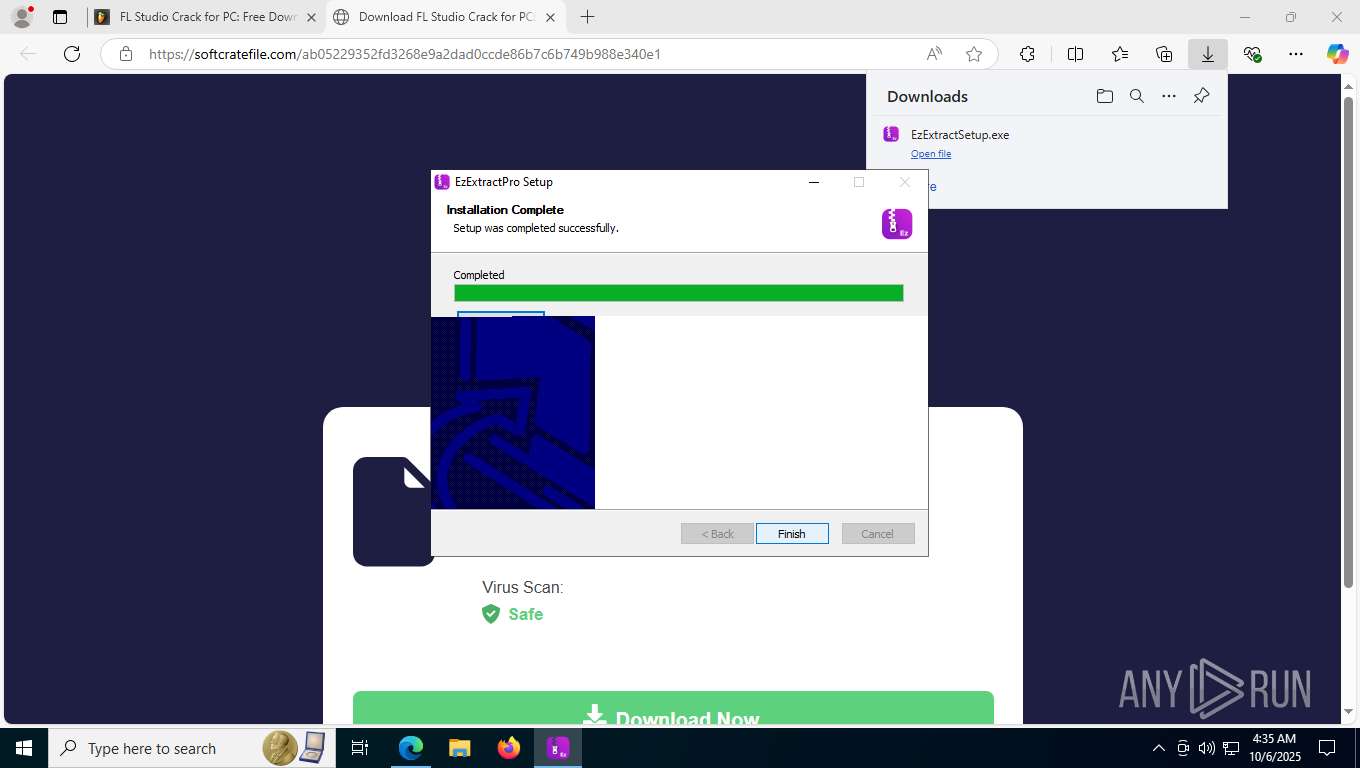Expand the system tray hidden icons
Viewport: 1360px width, 768px height.
1159,748
